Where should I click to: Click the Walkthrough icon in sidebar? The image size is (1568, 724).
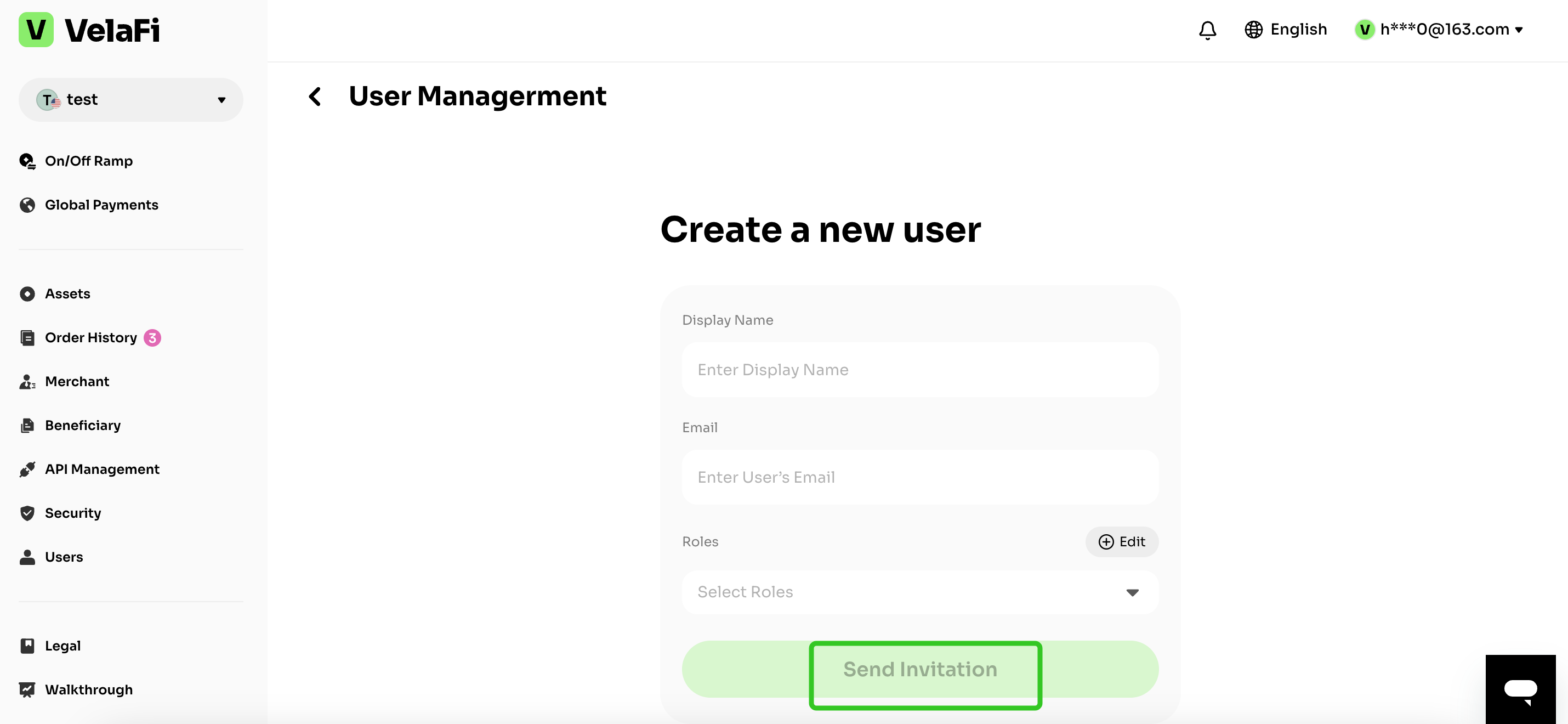27,690
